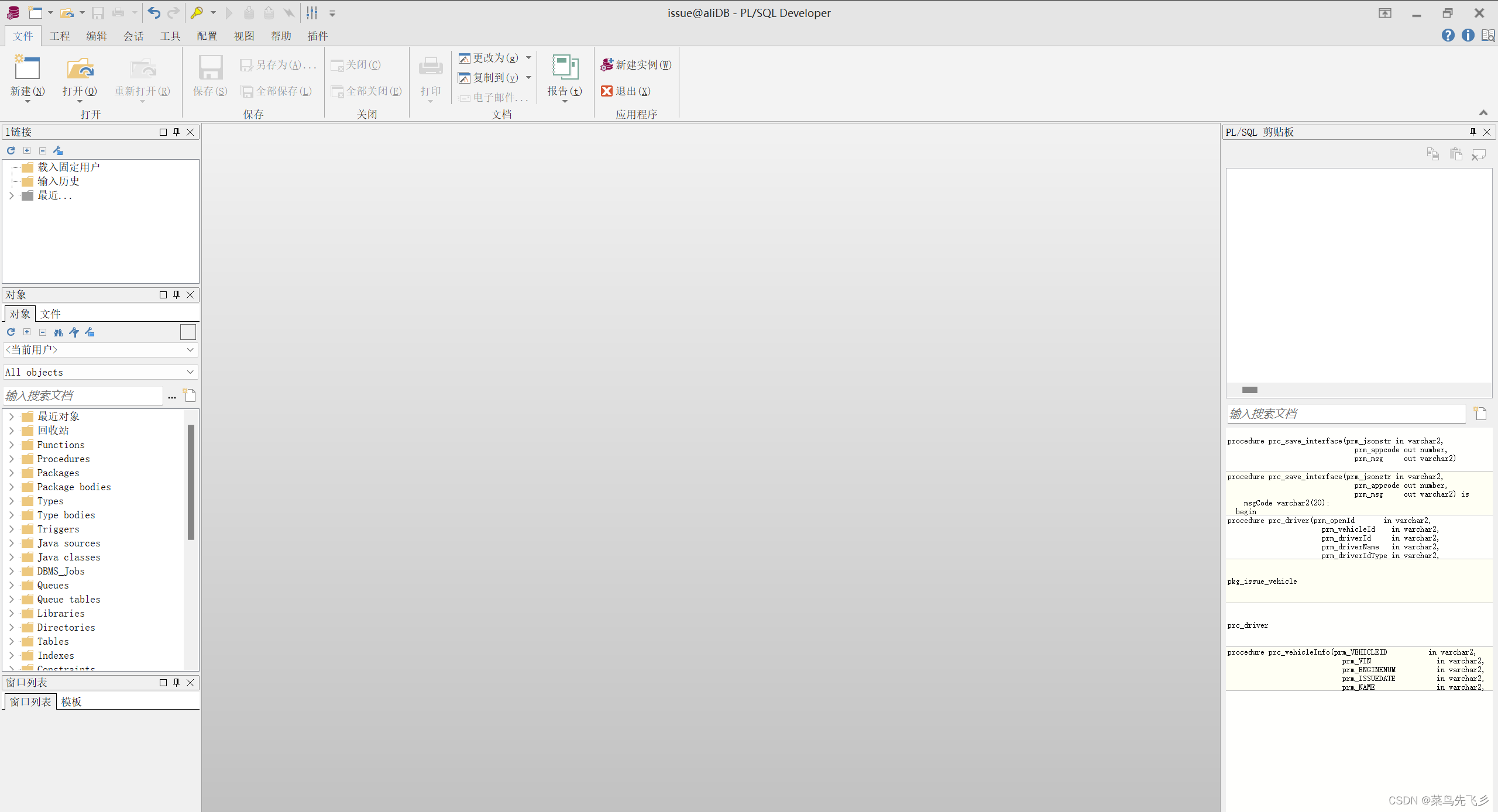Viewport: 1498px width, 812px height.
Task: Expand the Tables folder in tree
Action: 11,641
